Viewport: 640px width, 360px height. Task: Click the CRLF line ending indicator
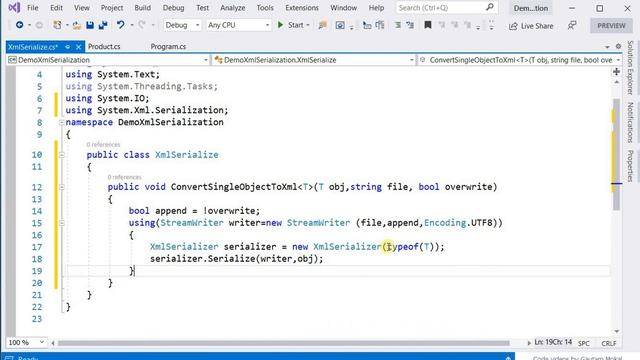[x=609, y=343]
